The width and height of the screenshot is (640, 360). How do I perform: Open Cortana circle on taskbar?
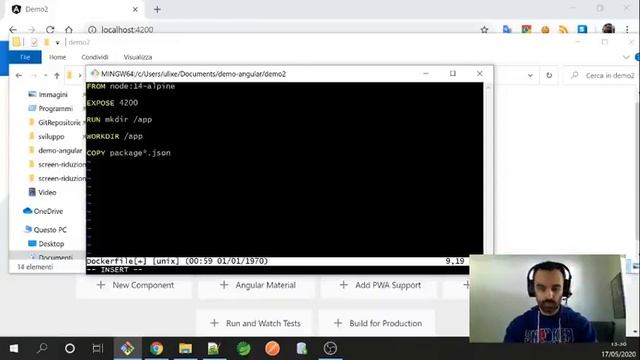(70, 349)
